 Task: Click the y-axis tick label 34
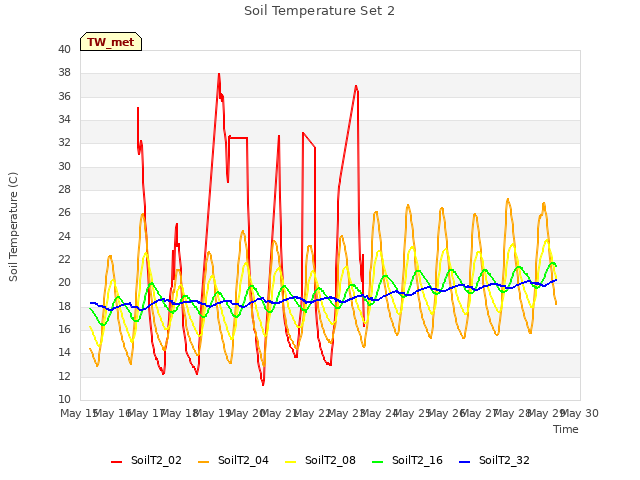64,119
